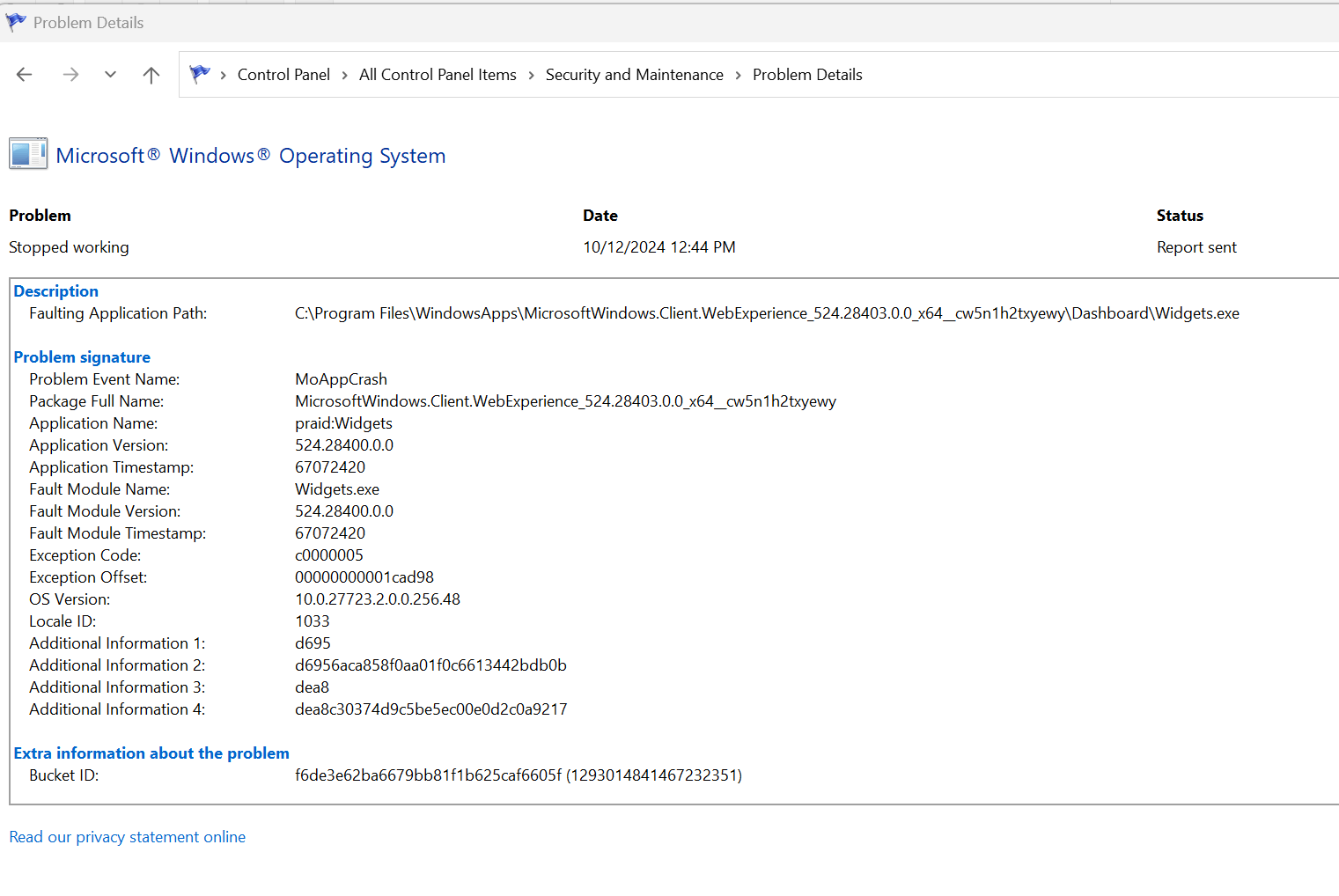Select the Stopped working problem text
The width and height of the screenshot is (1339, 896).
tap(69, 247)
